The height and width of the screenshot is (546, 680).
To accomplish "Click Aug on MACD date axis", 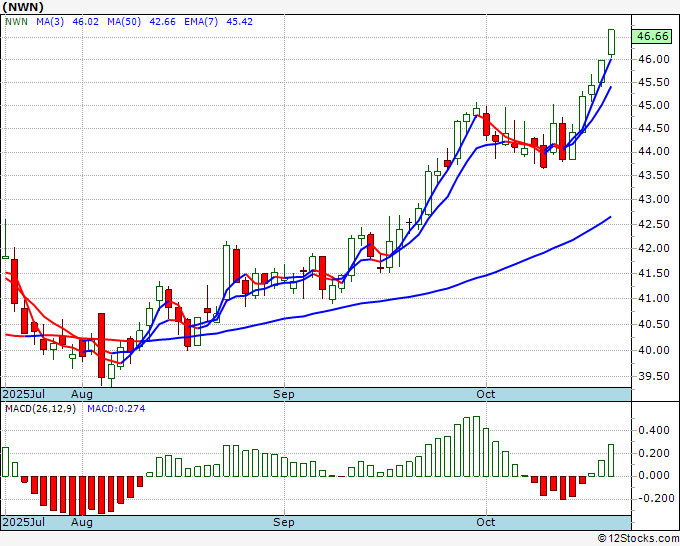I will pyautogui.click(x=82, y=522).
